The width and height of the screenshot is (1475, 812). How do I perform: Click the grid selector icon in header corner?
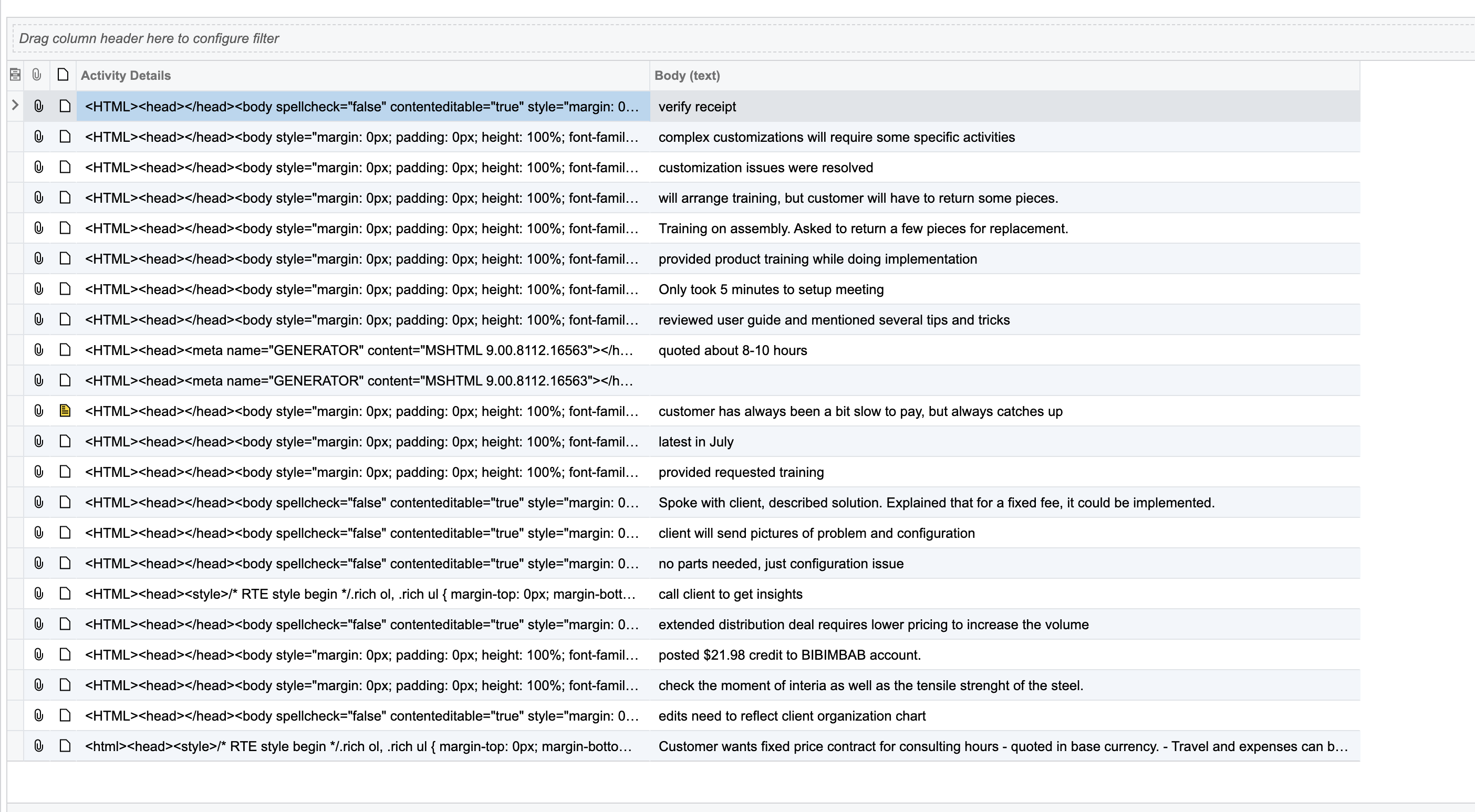[x=15, y=75]
